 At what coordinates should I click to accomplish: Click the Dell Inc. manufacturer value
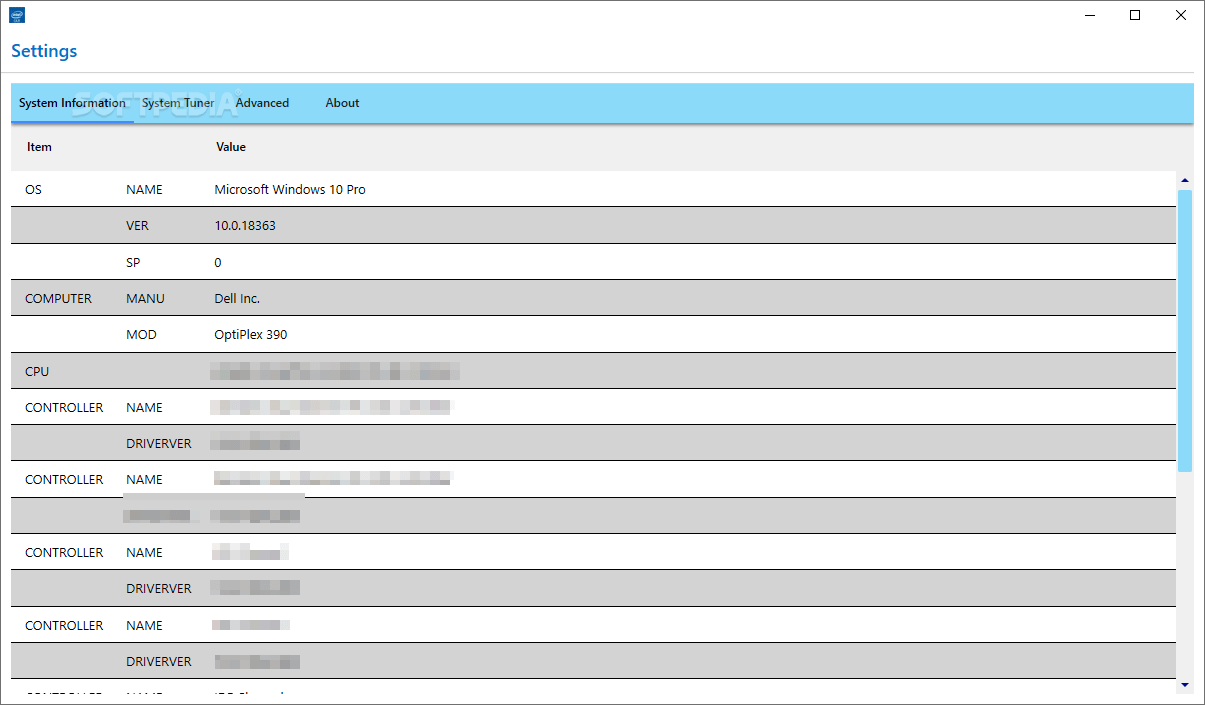[x=237, y=299]
